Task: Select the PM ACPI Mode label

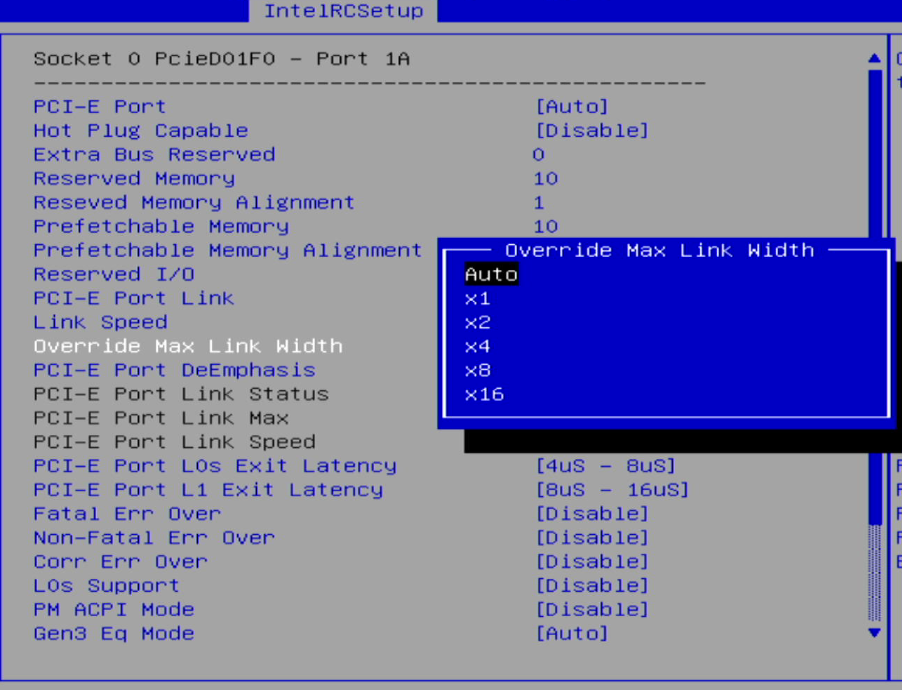Action: [114, 609]
